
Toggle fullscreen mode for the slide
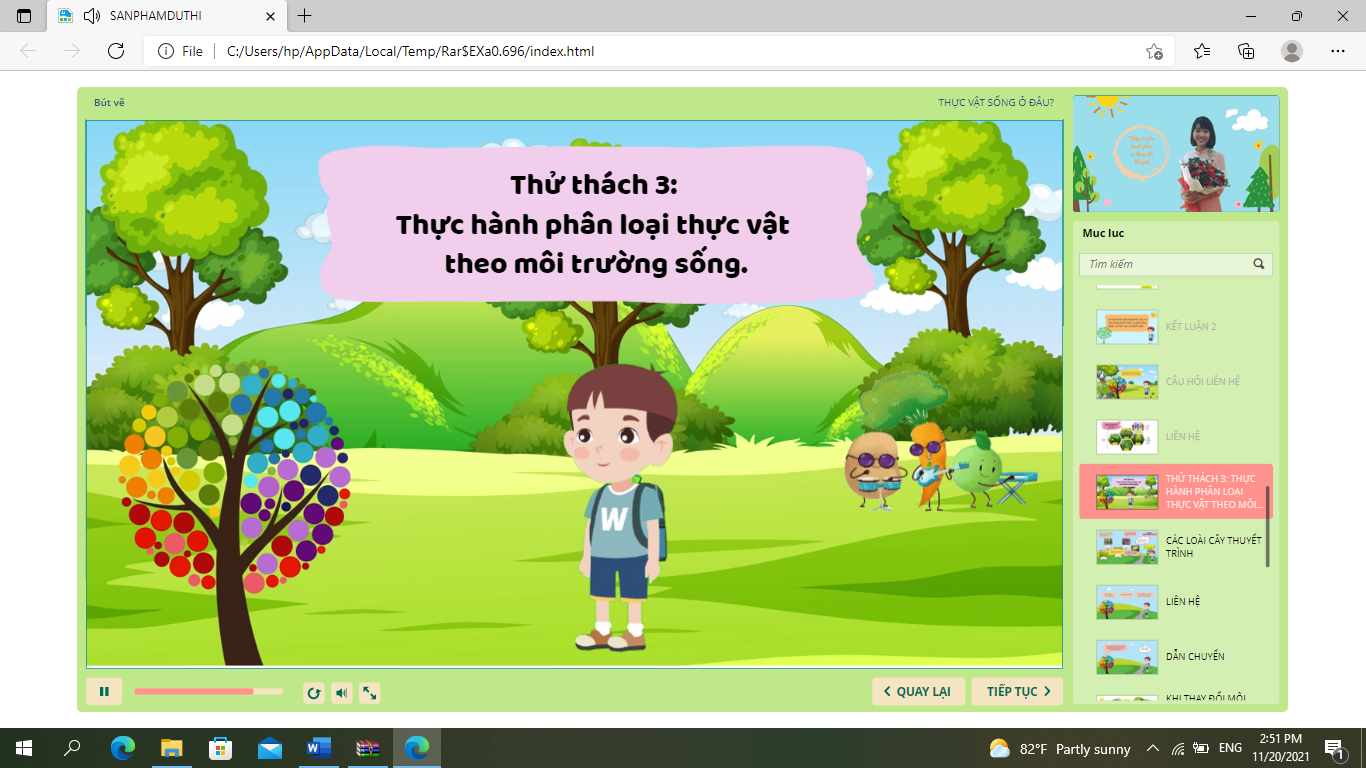[369, 692]
